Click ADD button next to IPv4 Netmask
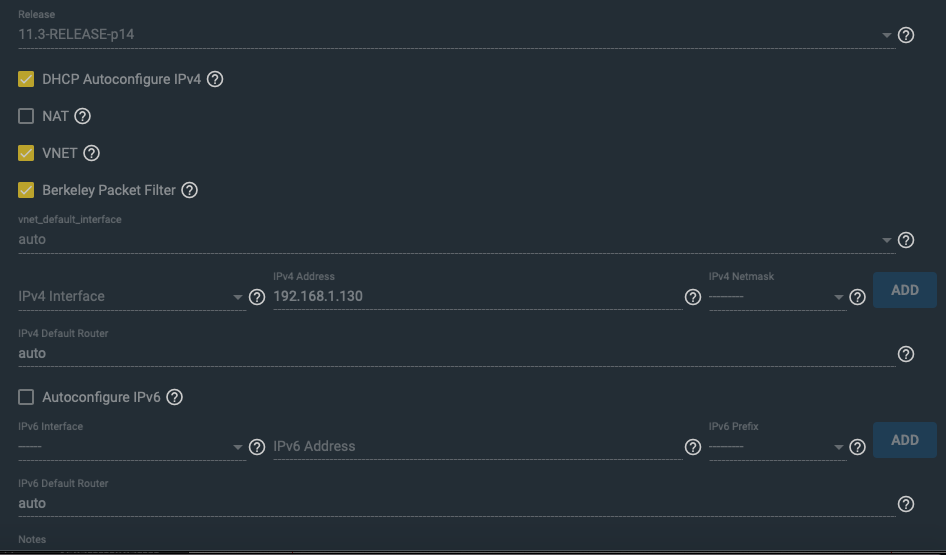Screen dimensions: 946x555 (x=904, y=290)
